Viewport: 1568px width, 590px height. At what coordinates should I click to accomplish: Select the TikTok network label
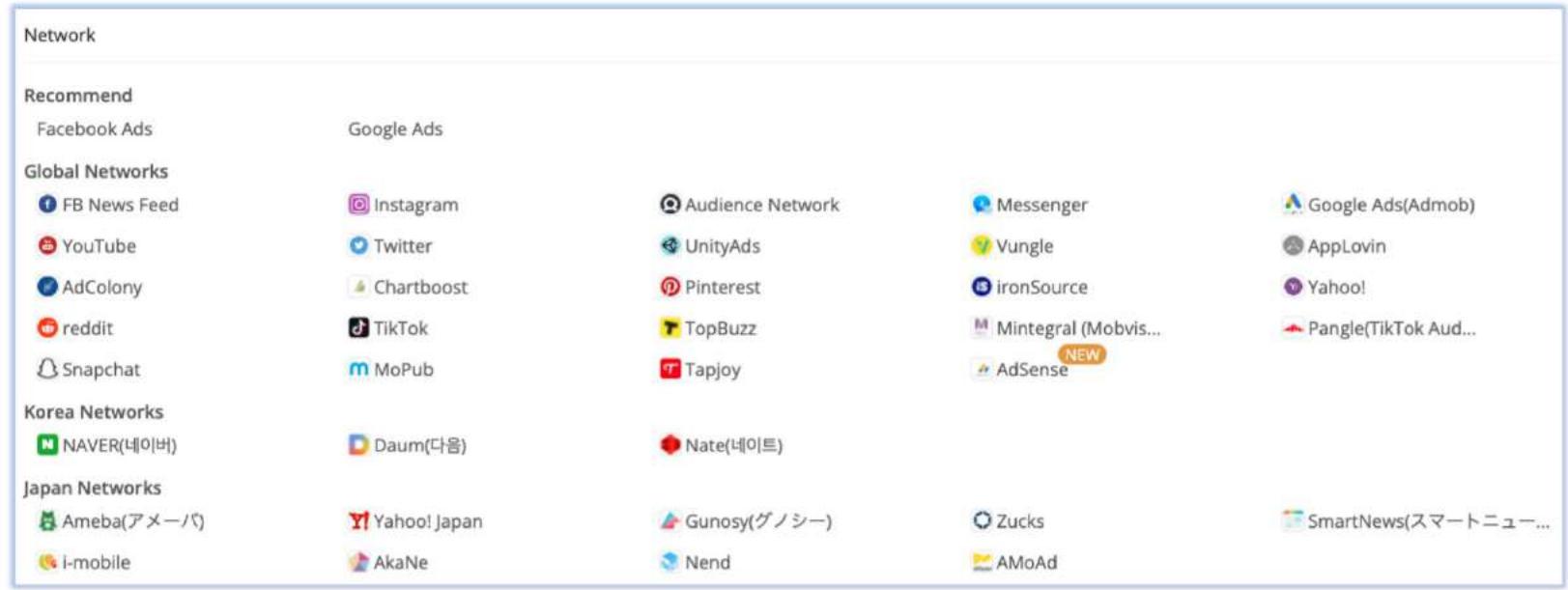point(401,327)
